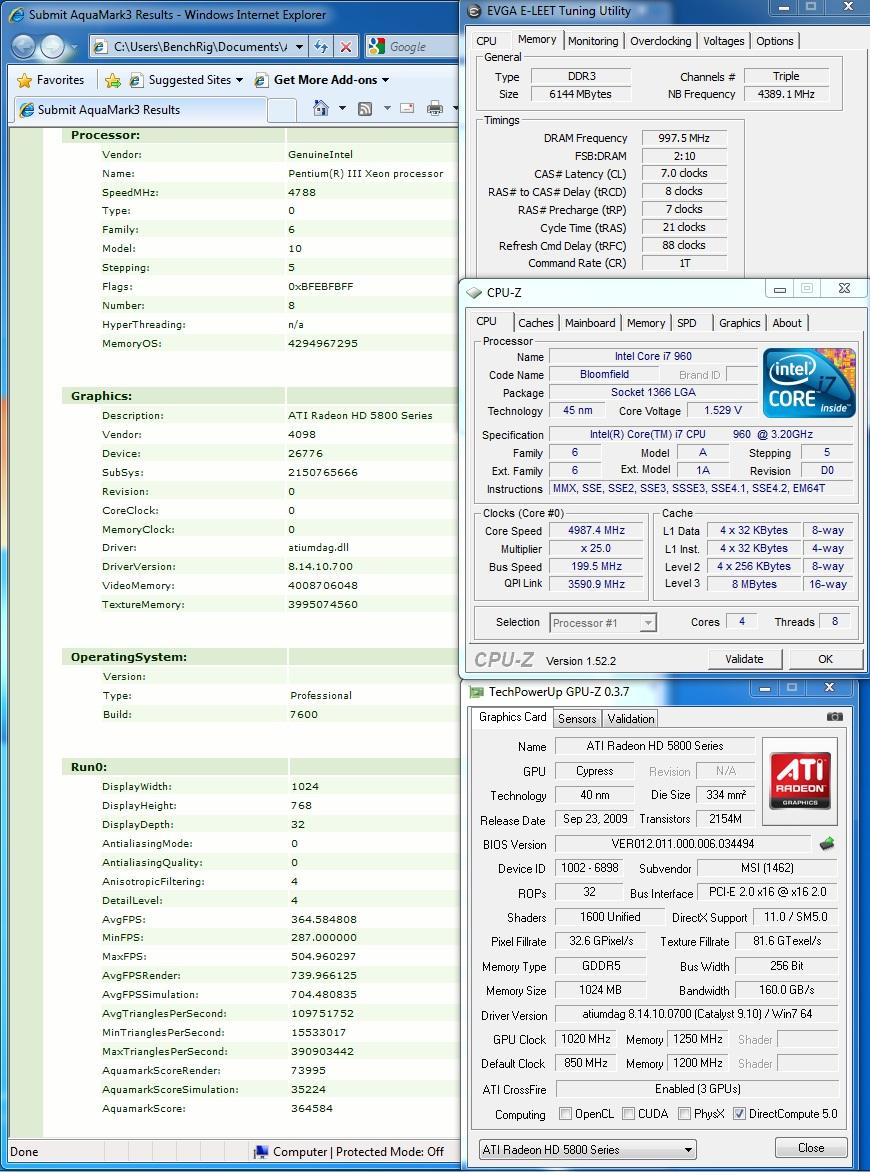This screenshot has width=870, height=1172.
Task: Click the Intel Core i7 logo in CPU-Z
Action: click(x=809, y=382)
